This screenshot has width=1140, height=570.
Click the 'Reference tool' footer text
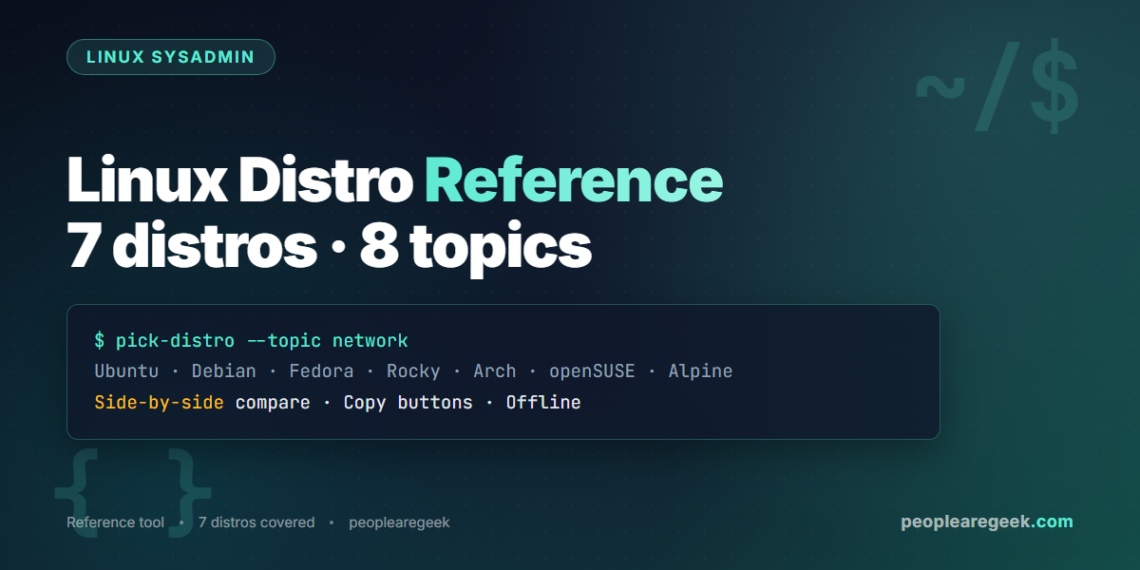click(116, 523)
